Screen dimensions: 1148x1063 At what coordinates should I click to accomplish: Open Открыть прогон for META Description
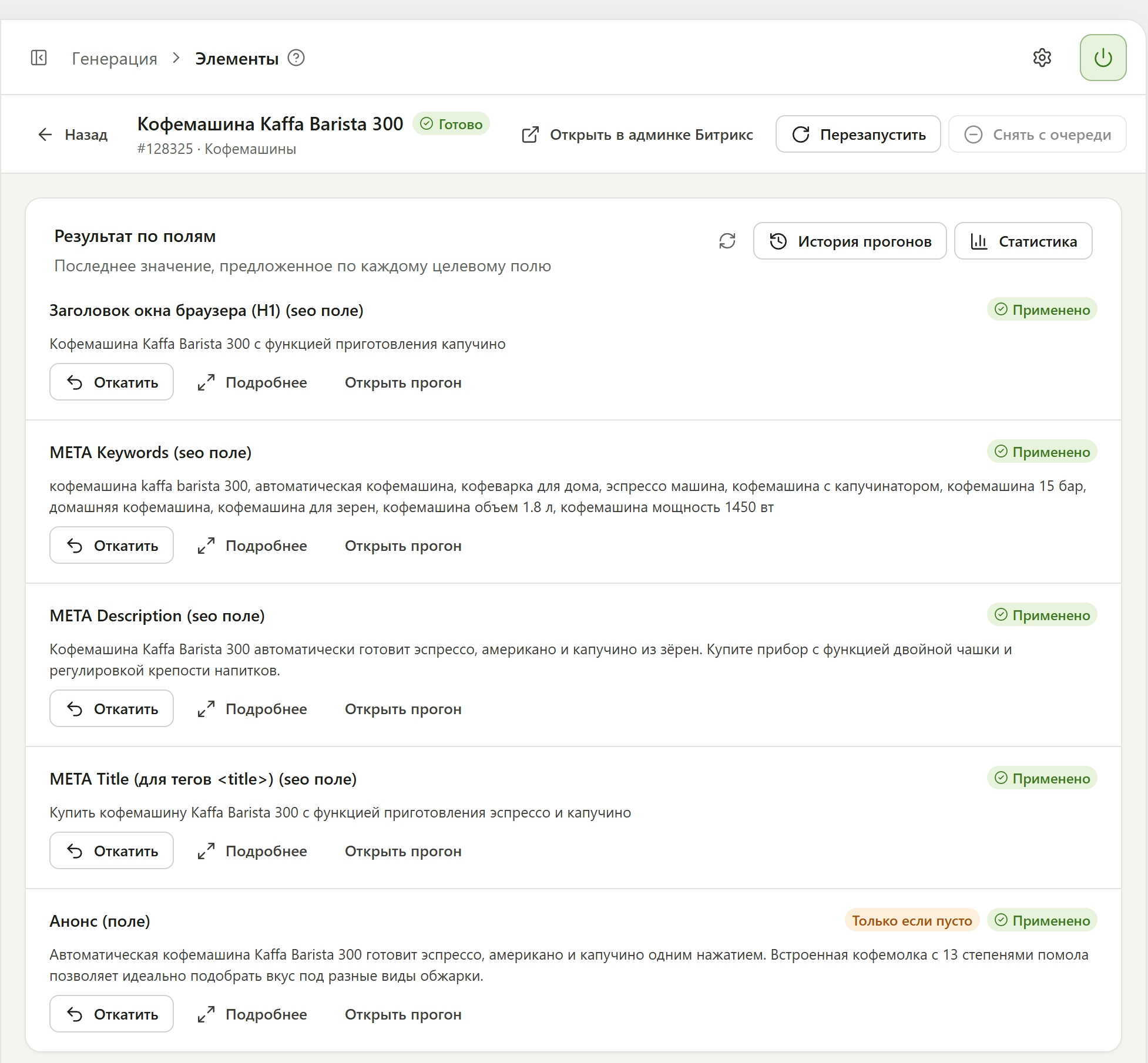(403, 709)
